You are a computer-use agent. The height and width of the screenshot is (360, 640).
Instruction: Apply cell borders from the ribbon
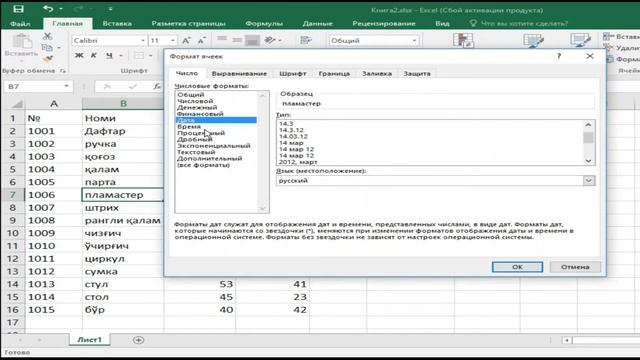click(139, 56)
